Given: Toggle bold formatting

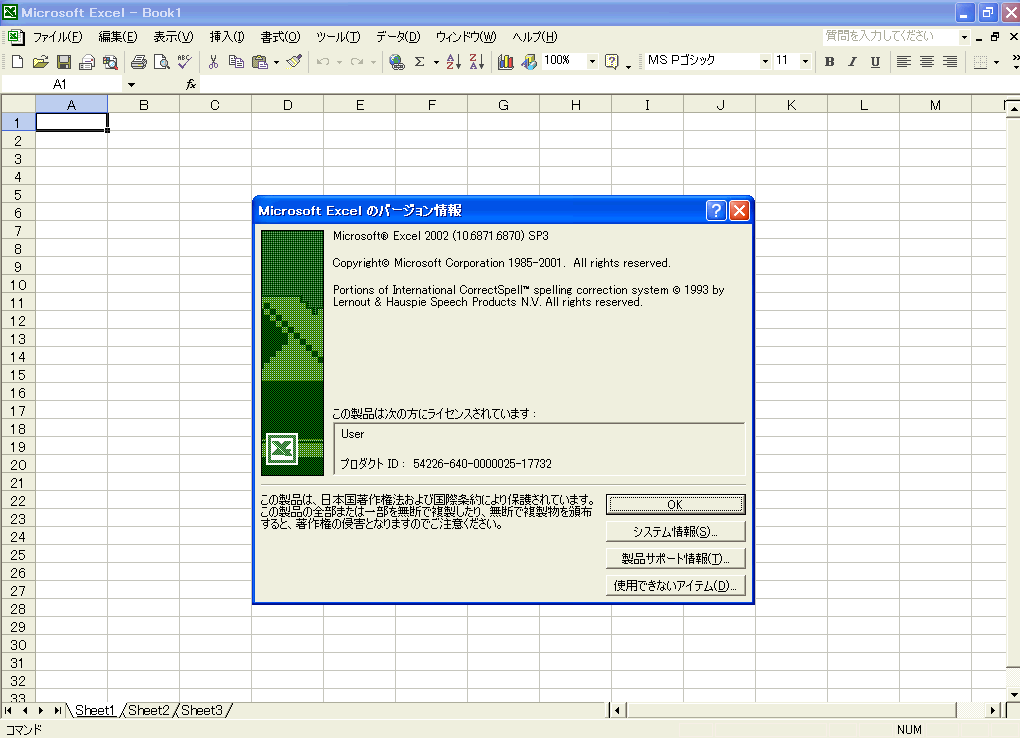Looking at the screenshot, I should tap(829, 61).
